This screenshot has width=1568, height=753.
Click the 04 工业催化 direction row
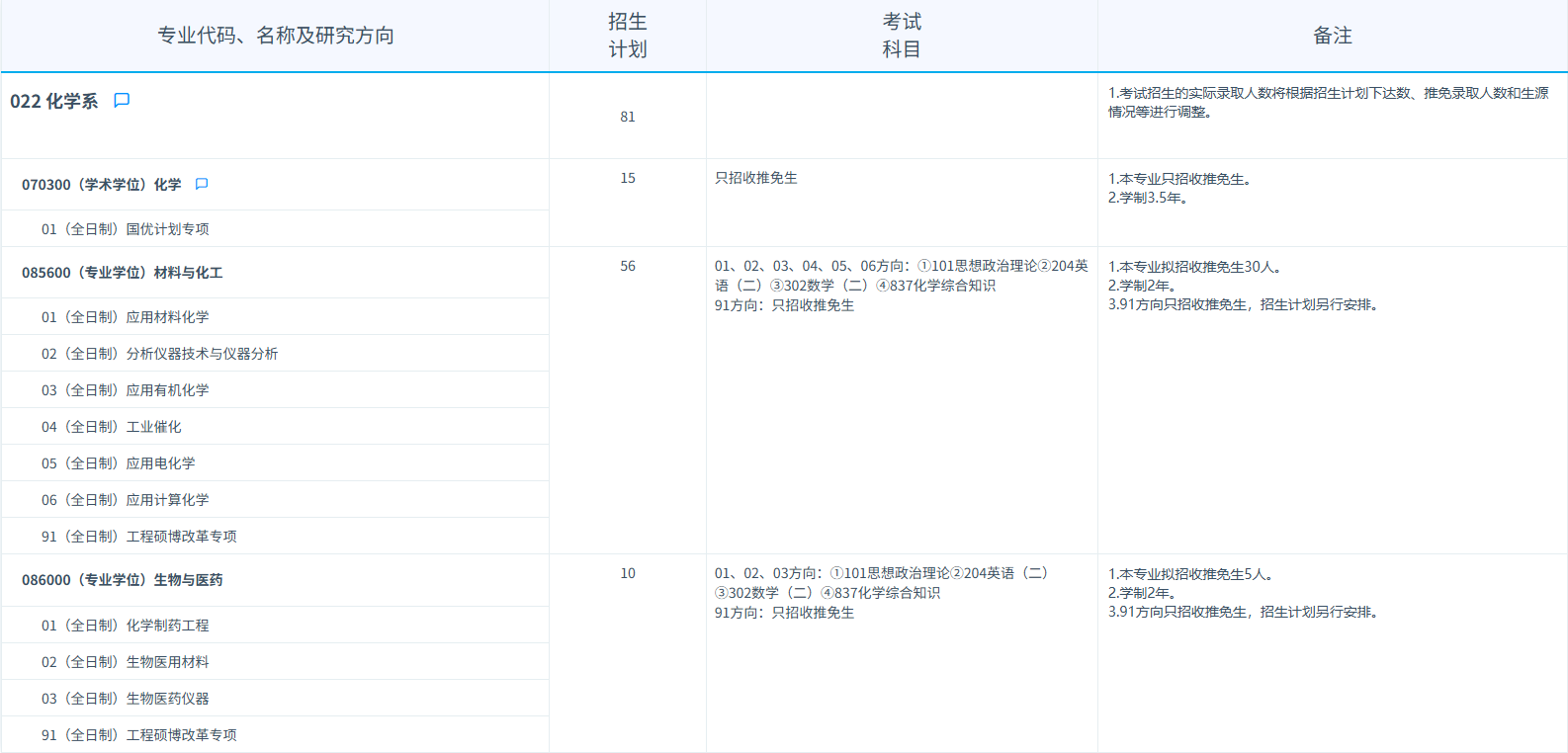(111, 427)
